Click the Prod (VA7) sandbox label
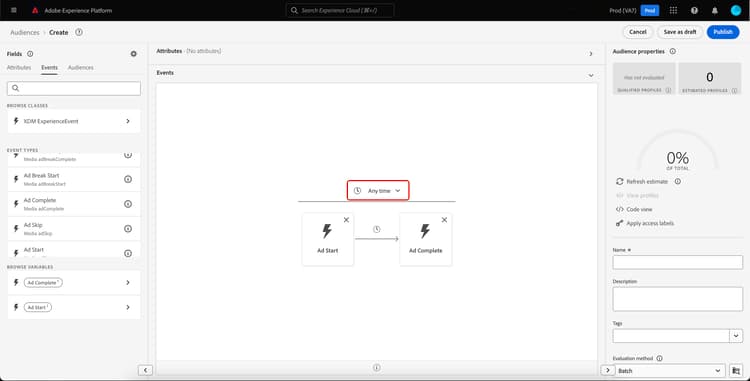 click(x=623, y=11)
